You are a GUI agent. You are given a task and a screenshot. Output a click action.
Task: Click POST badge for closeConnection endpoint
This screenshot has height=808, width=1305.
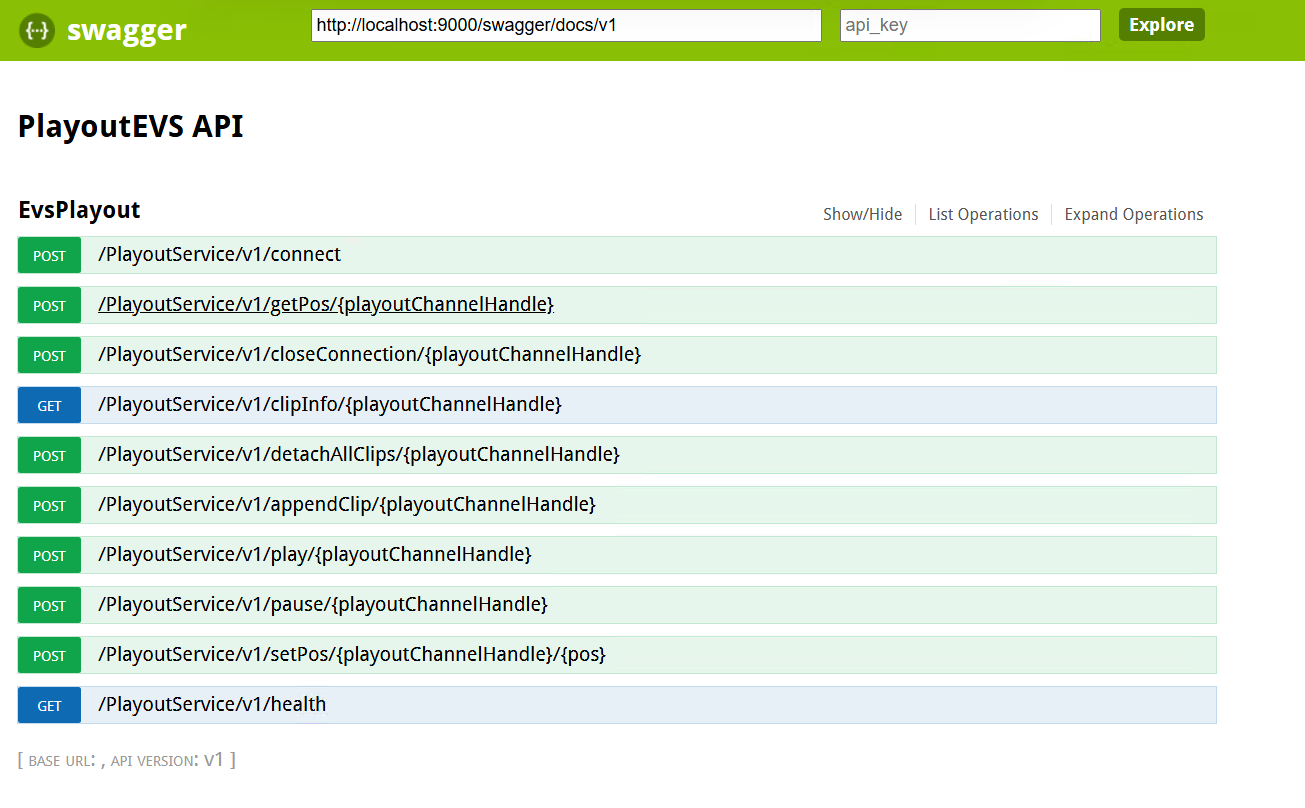coord(49,355)
